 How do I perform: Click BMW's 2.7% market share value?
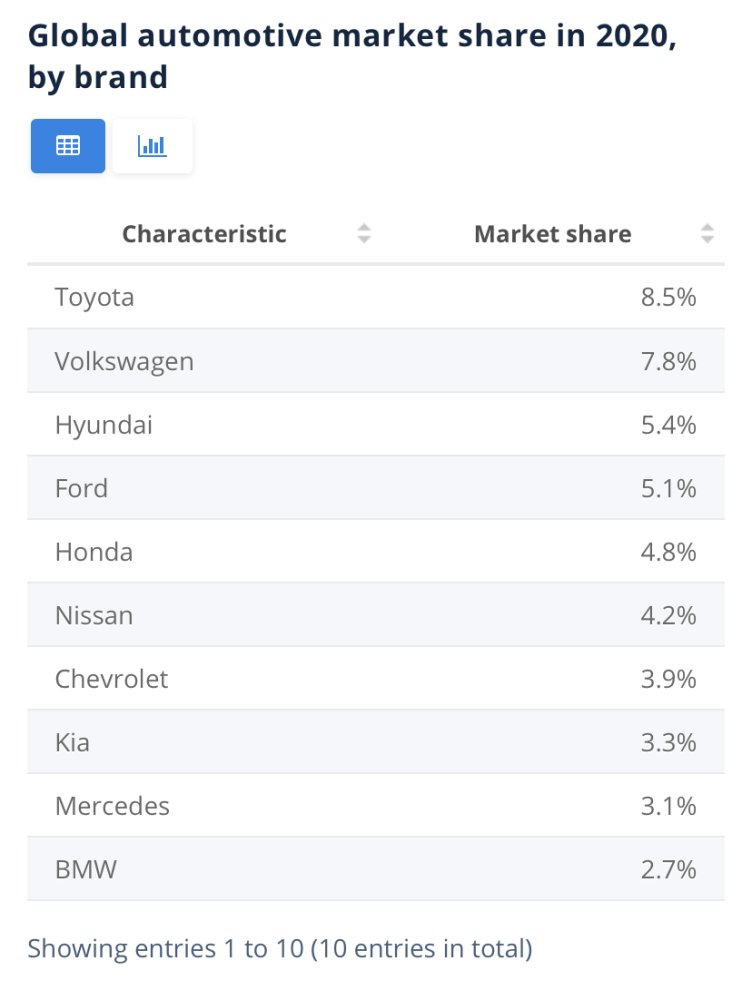(x=668, y=870)
